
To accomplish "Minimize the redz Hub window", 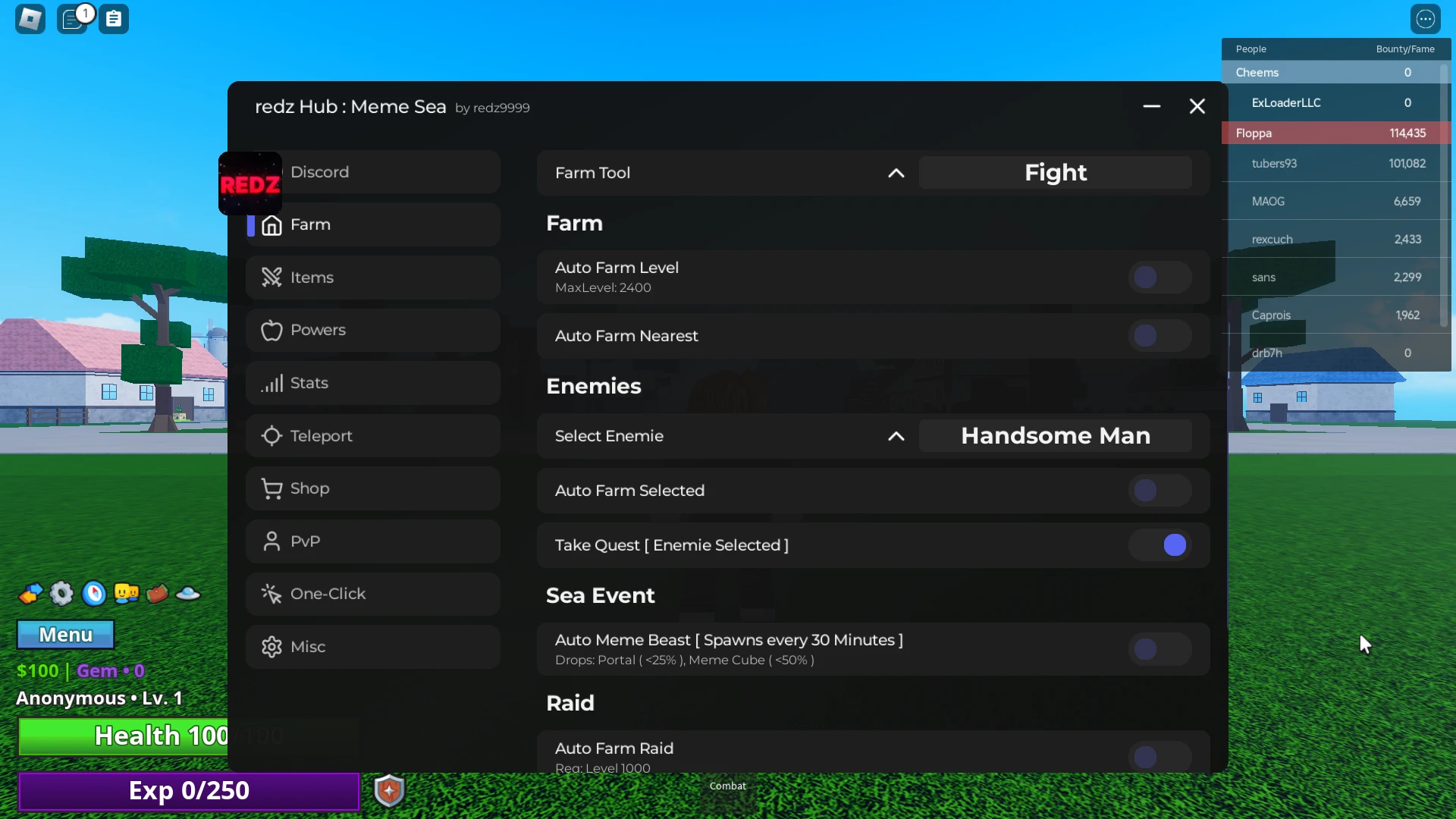I will (1152, 106).
